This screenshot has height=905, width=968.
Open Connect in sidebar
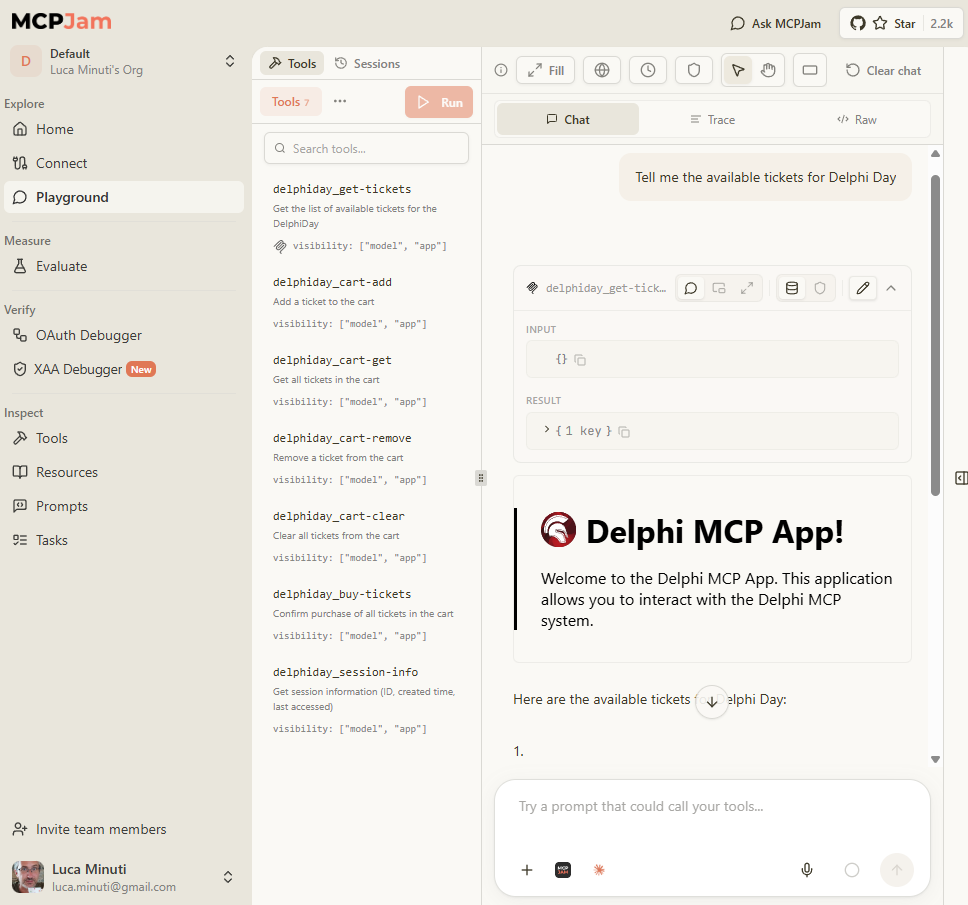tap(124, 163)
